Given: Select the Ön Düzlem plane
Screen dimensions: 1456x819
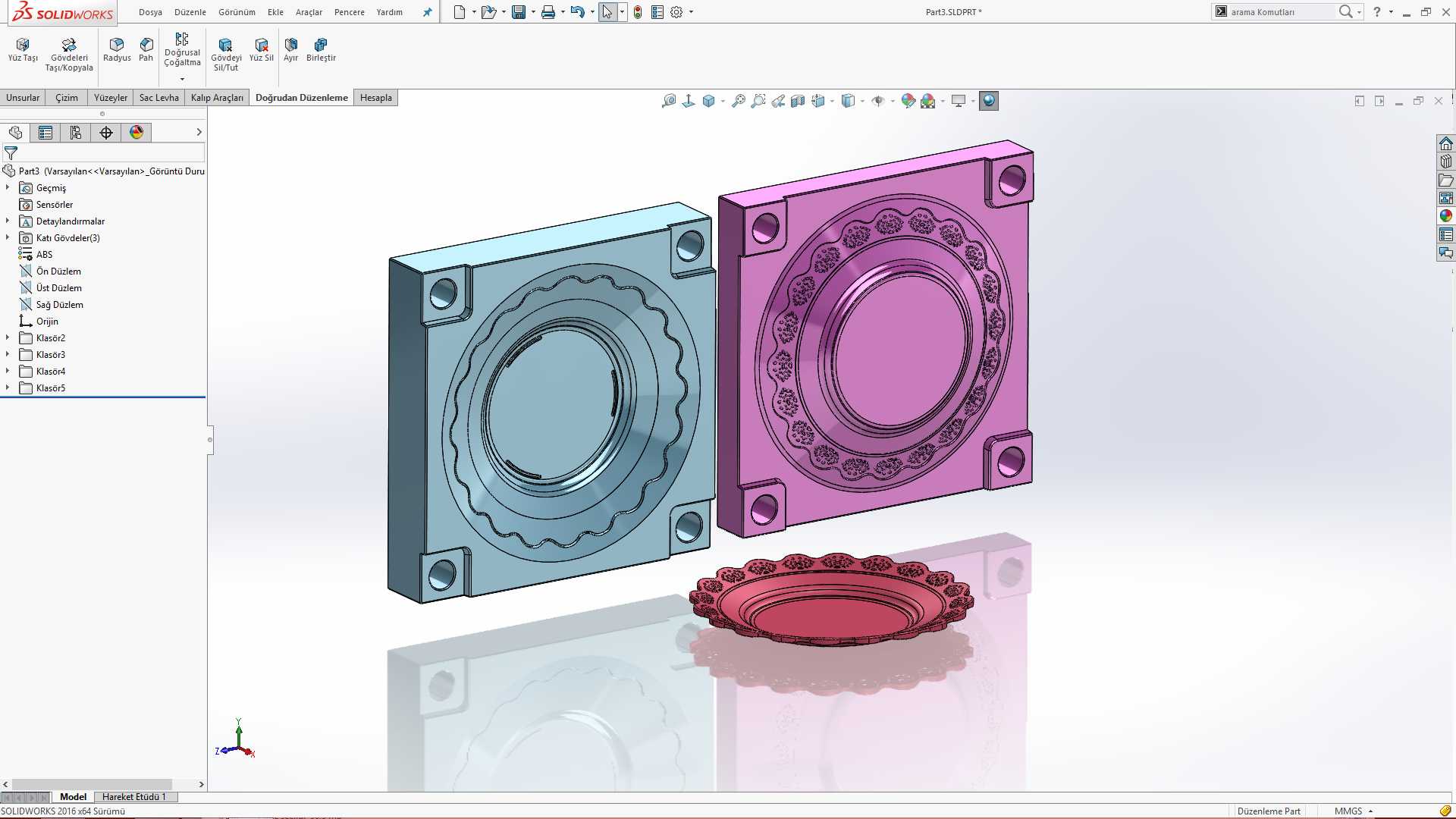Looking at the screenshot, I should point(58,271).
